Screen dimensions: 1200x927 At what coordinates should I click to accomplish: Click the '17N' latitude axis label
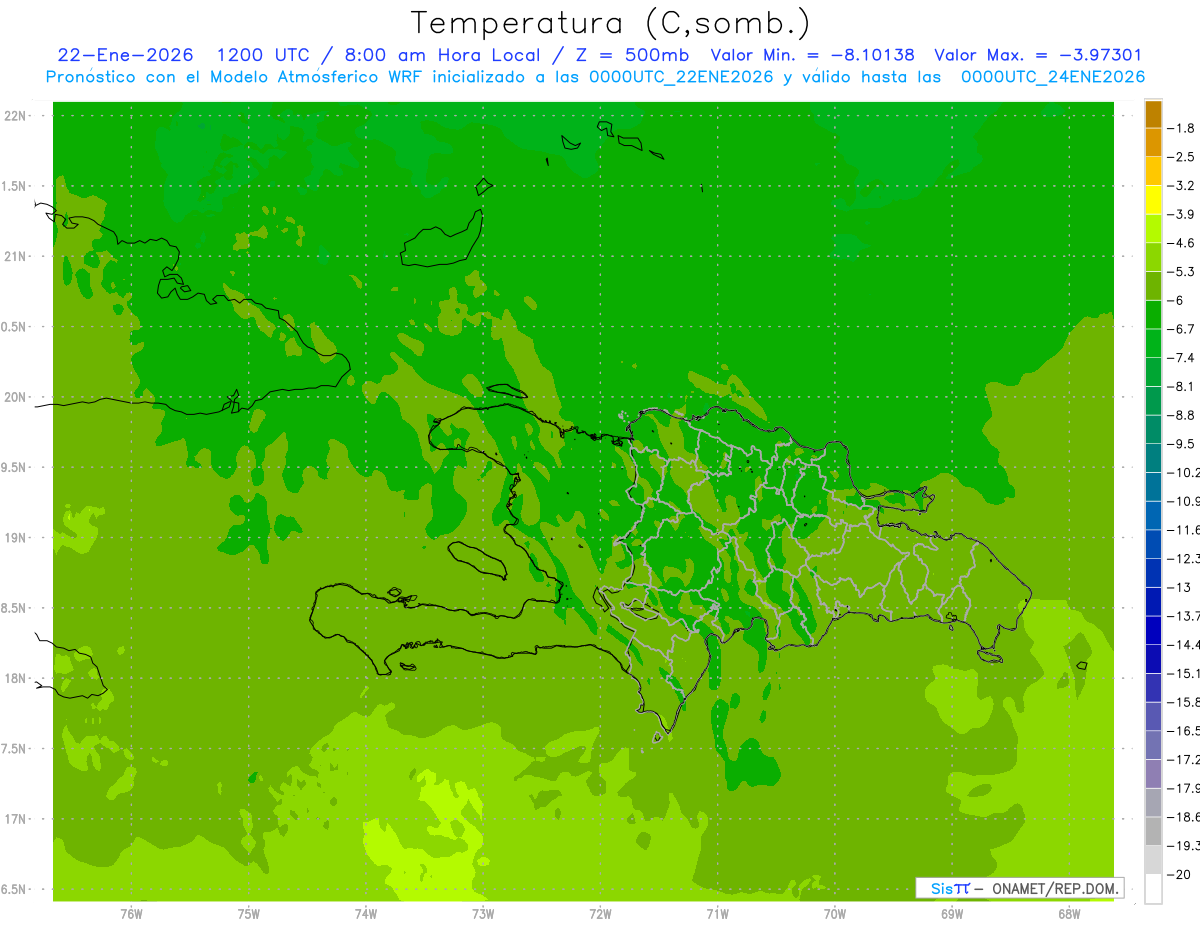(x=14, y=820)
